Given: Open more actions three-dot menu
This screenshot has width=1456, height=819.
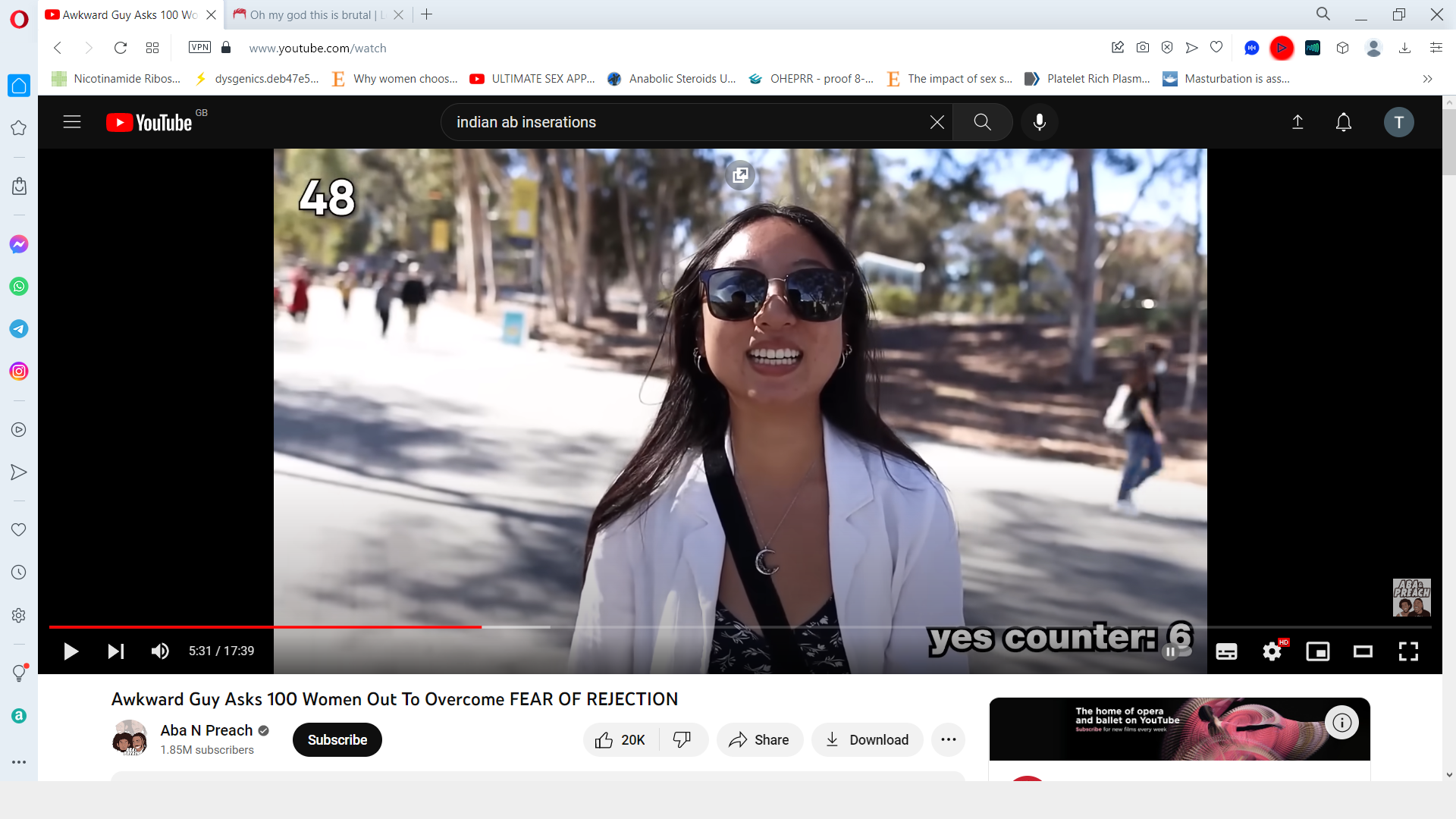Looking at the screenshot, I should tap(948, 740).
